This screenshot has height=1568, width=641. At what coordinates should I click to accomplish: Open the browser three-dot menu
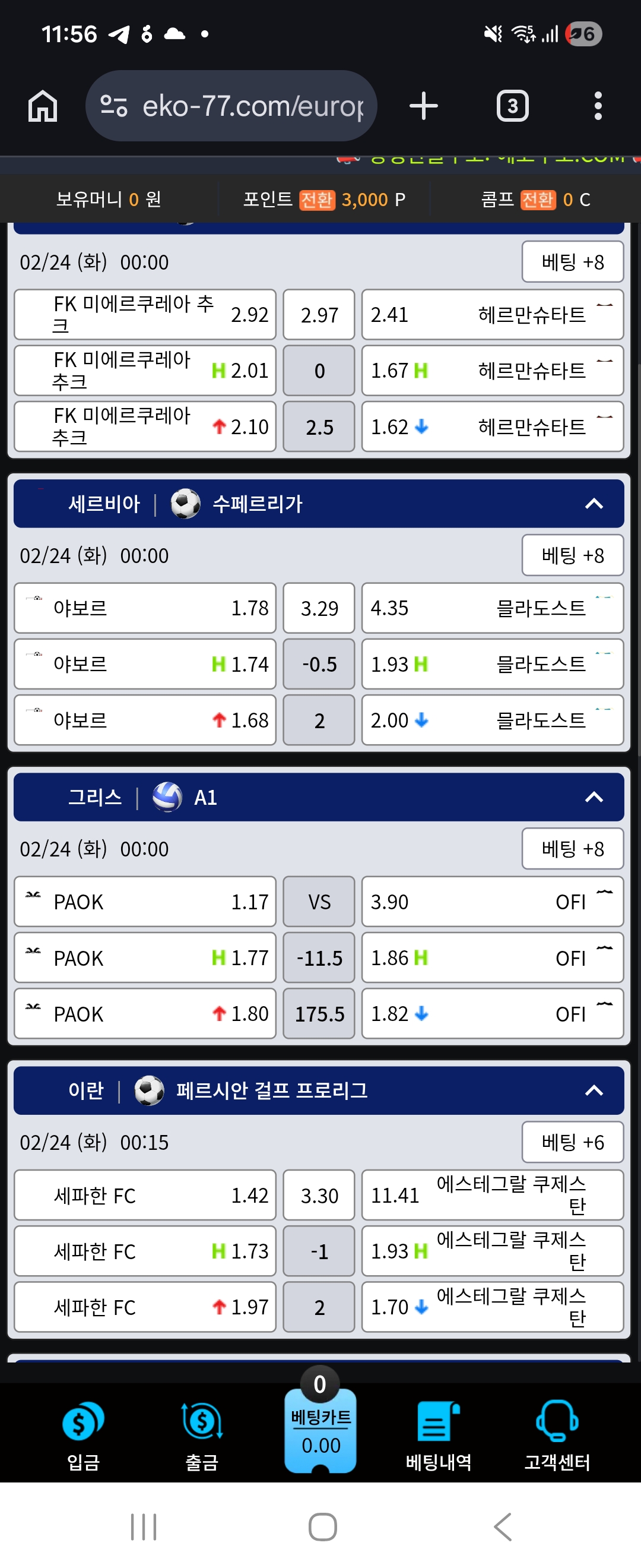point(598,106)
